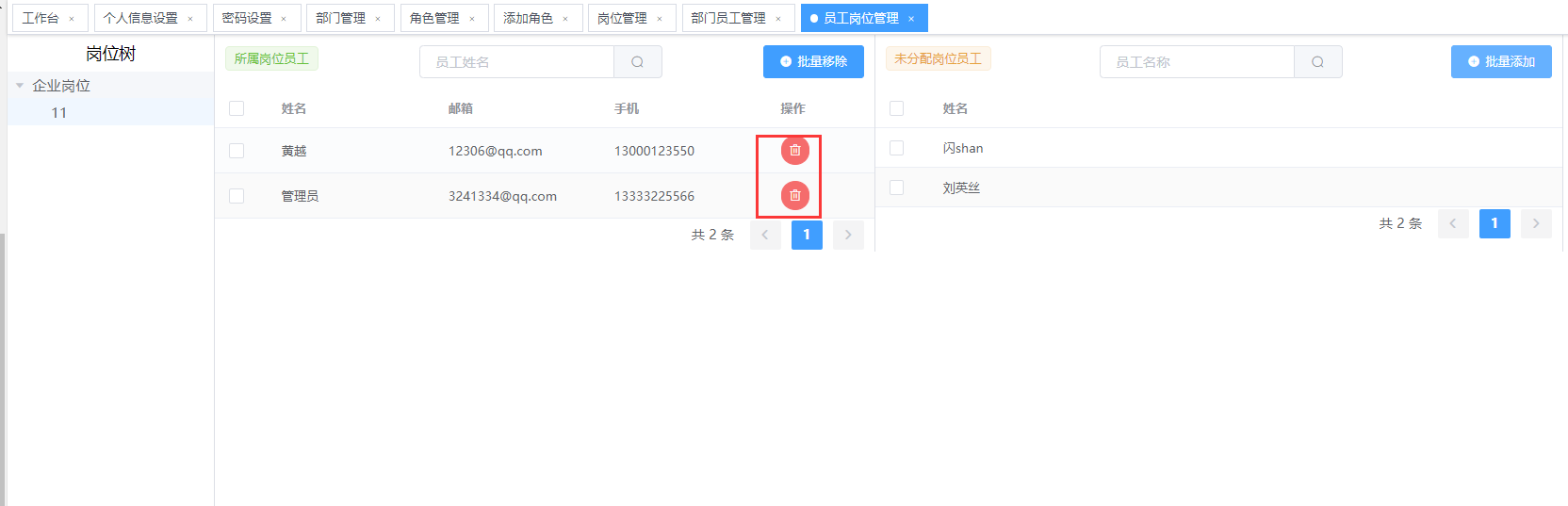Click the 批量添加 button

pos(1501,61)
